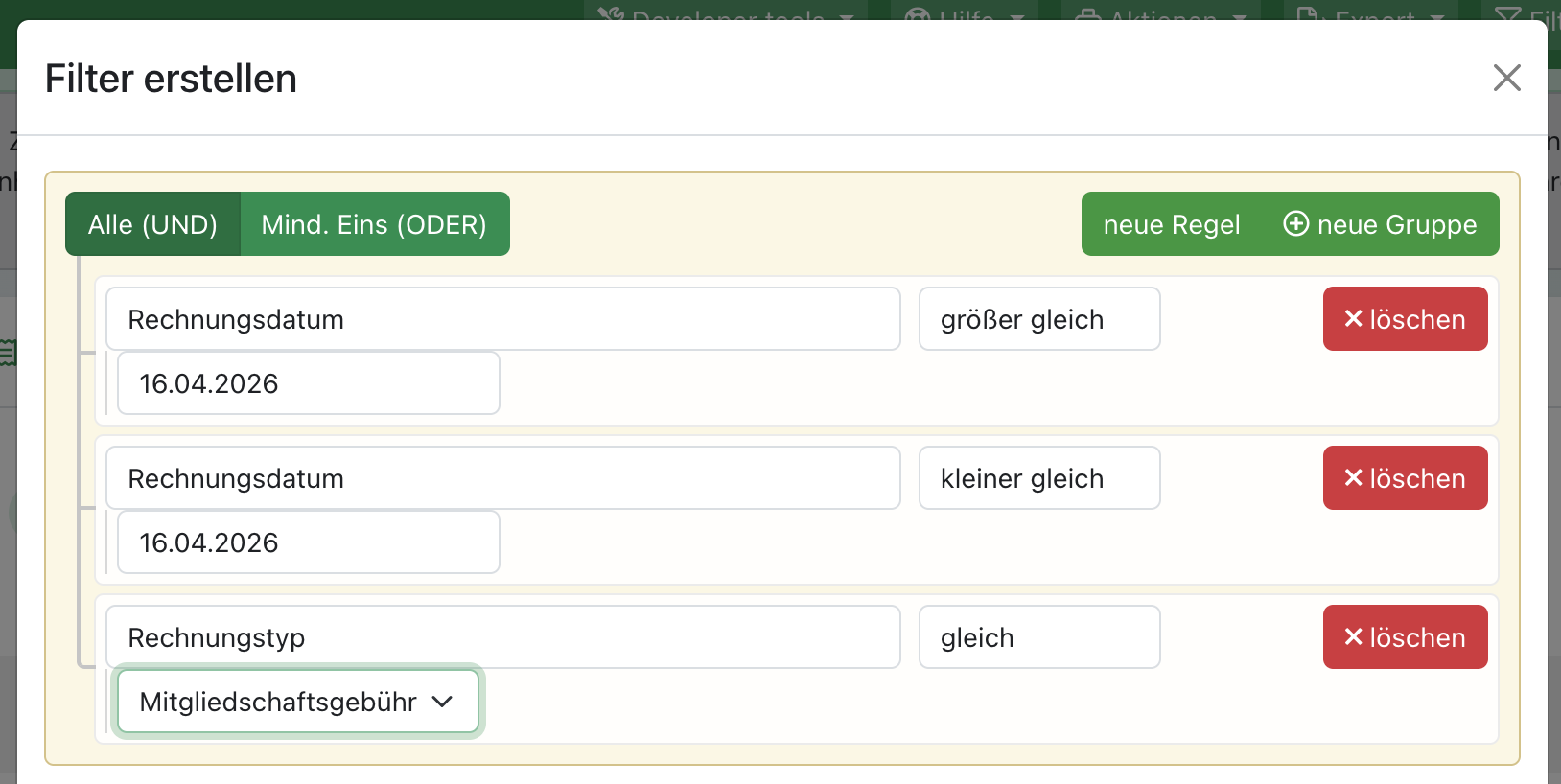Close the Filter erstellen dialog
The height and width of the screenshot is (784, 1561).
pyautogui.click(x=1506, y=78)
